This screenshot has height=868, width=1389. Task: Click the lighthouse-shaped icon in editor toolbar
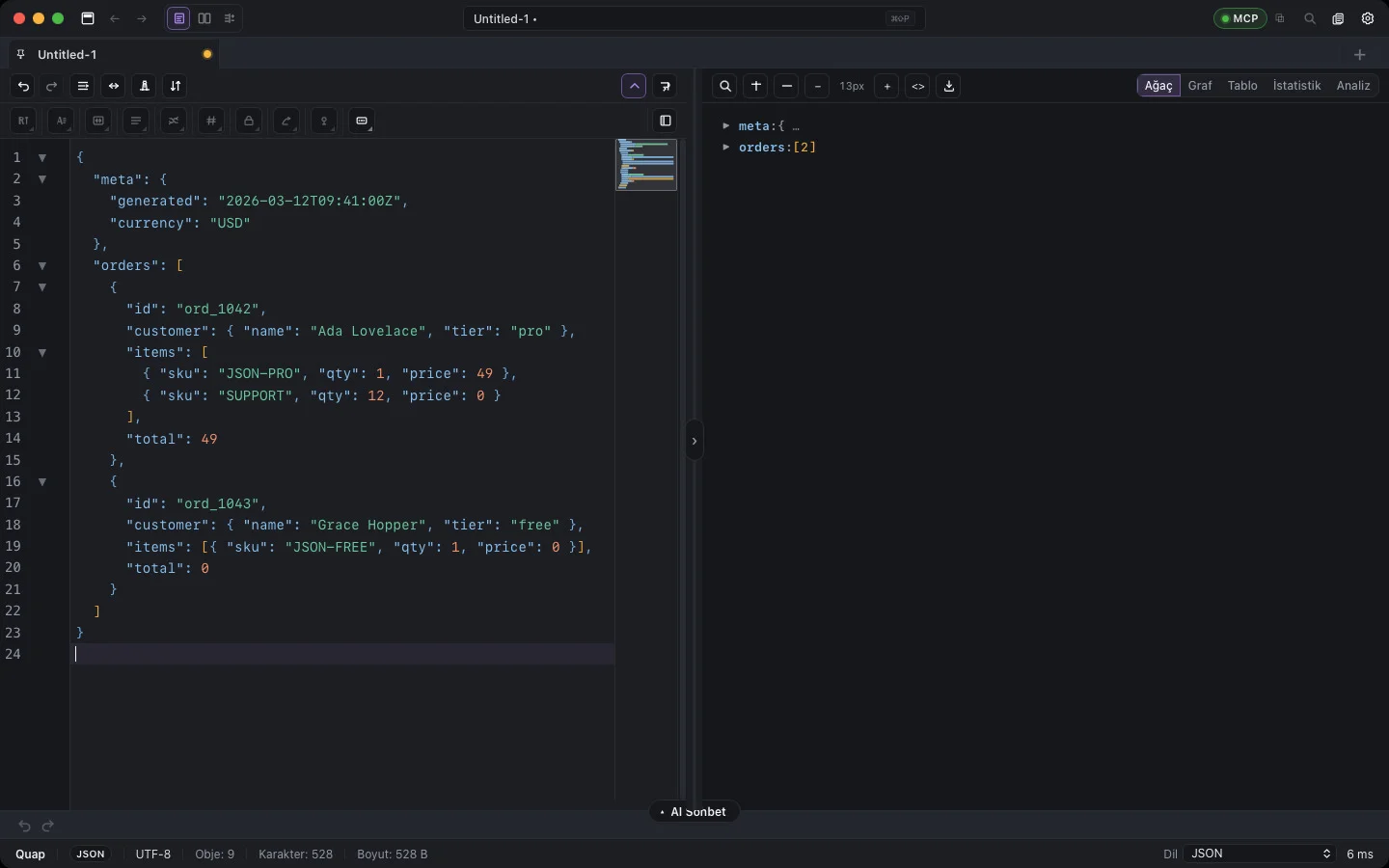145,87
